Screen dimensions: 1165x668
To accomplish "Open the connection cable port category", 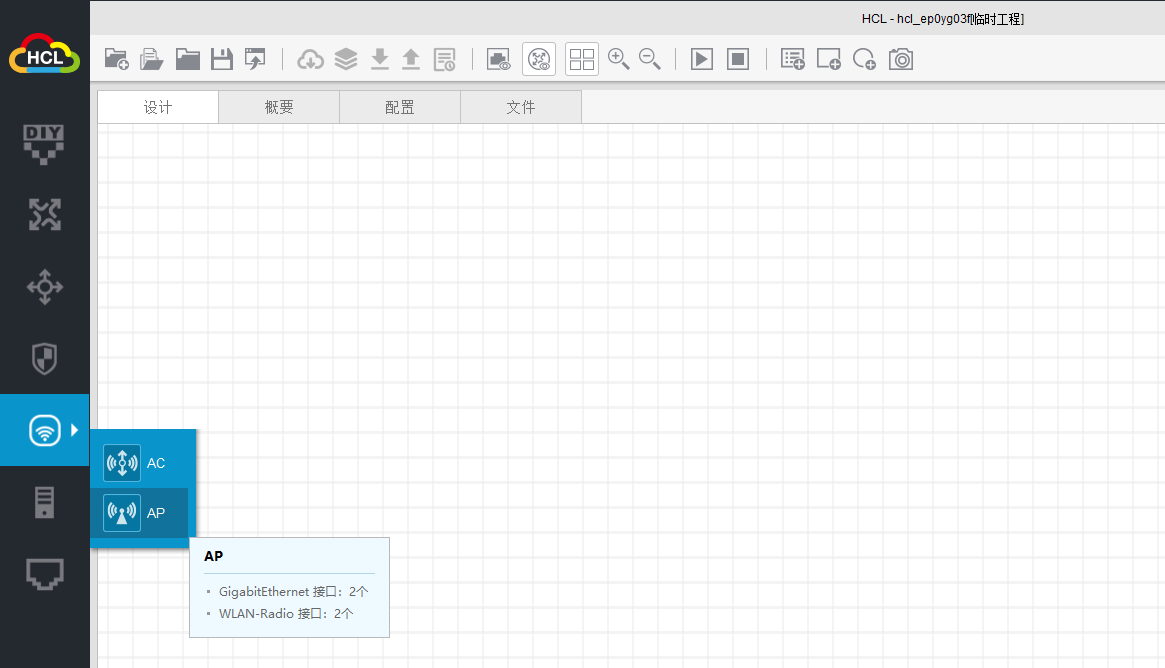I will pyautogui.click(x=45, y=574).
